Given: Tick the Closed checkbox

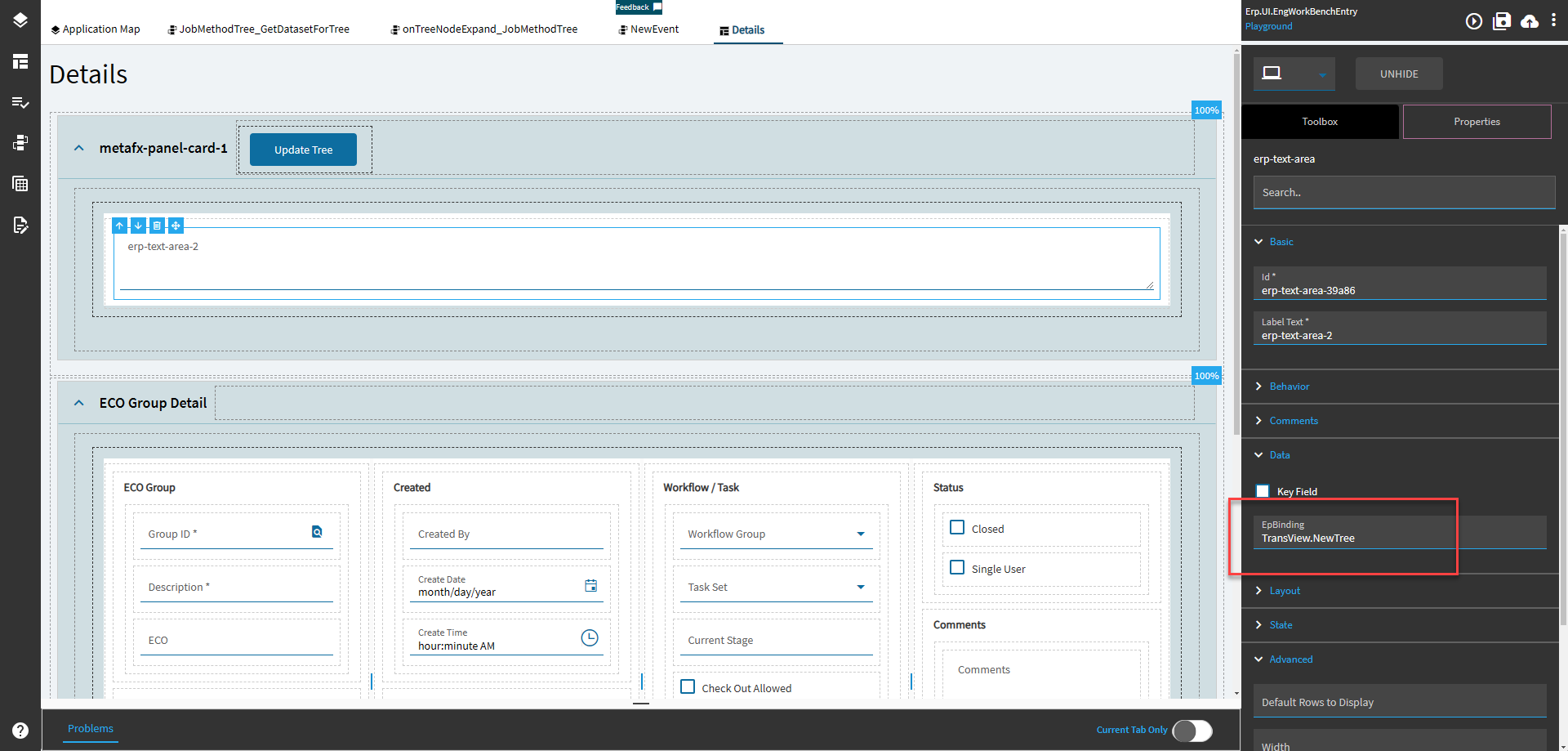Looking at the screenshot, I should click(957, 528).
